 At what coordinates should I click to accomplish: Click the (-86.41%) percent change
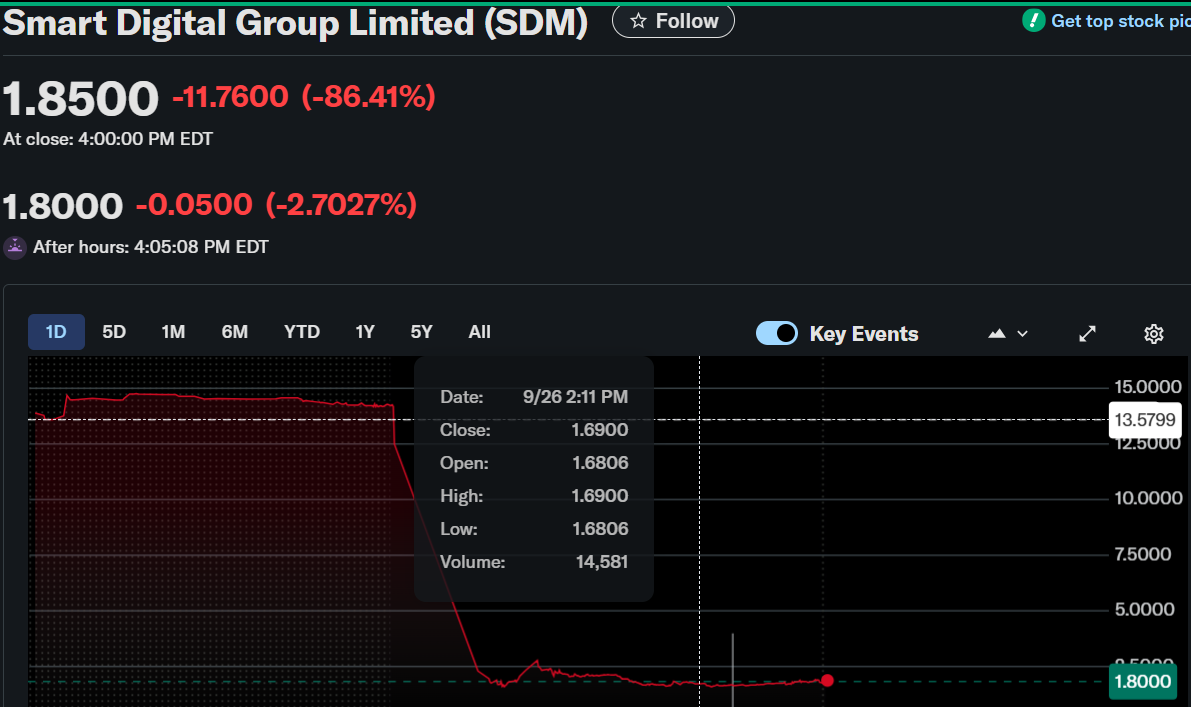point(368,96)
